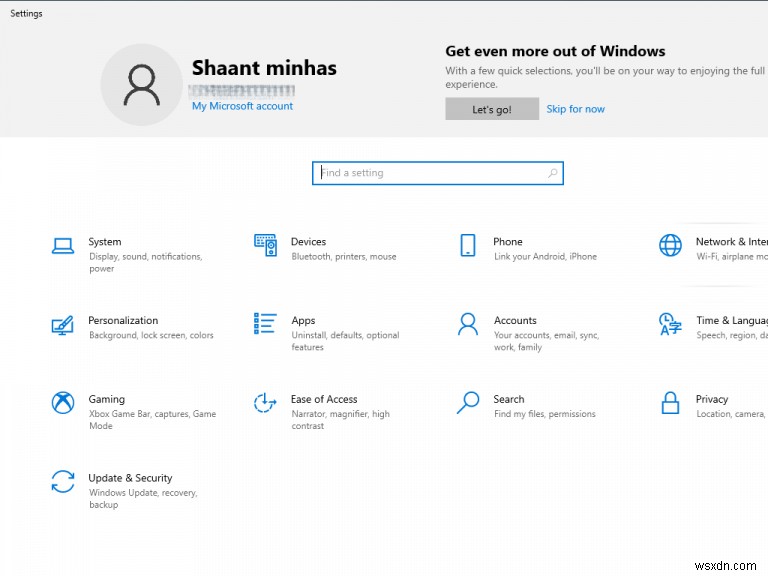Click 'Windows Update, recovery, backup' description
The image size is (768, 576).
143,499
